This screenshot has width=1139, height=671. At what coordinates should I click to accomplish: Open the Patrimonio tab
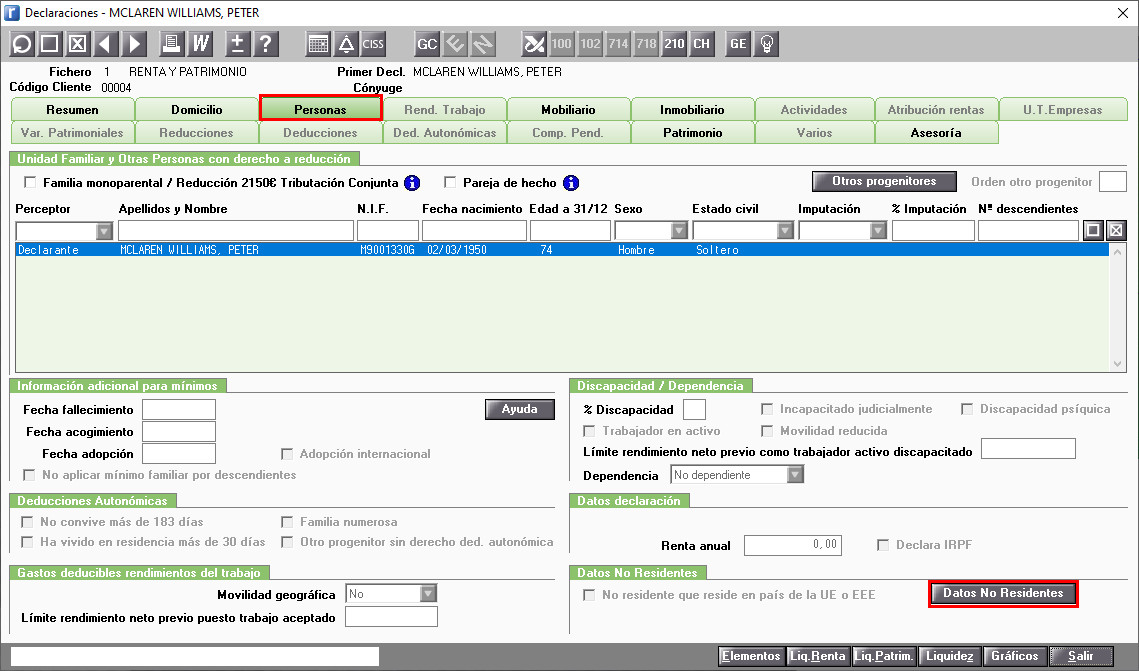point(693,133)
